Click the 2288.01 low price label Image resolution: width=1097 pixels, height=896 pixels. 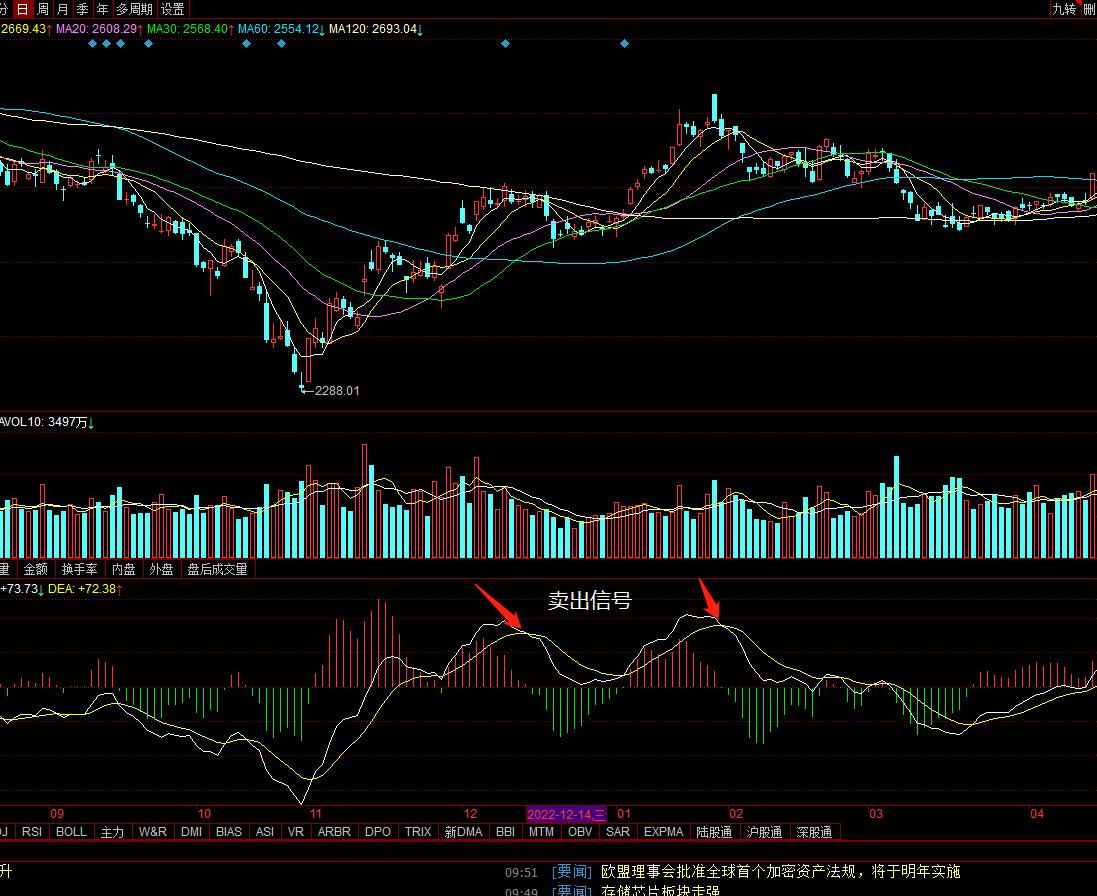coord(336,391)
